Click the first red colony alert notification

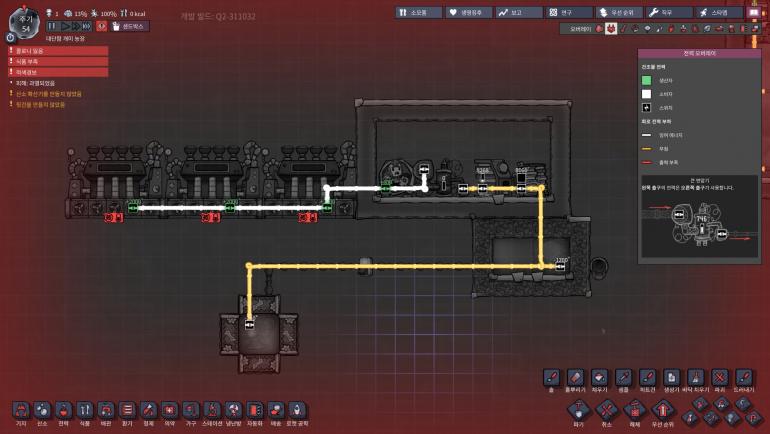(58, 51)
